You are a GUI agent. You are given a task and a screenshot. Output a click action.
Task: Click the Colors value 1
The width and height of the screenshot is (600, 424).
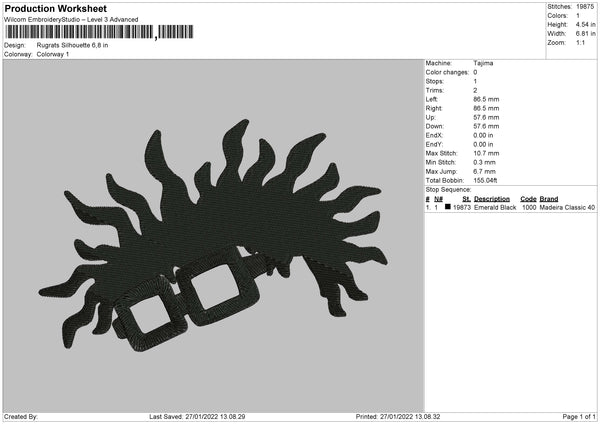(578, 16)
